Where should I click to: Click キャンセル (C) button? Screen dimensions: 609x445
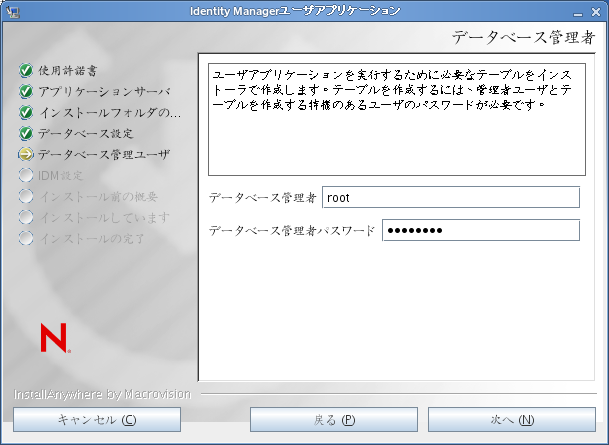[x=97, y=419]
